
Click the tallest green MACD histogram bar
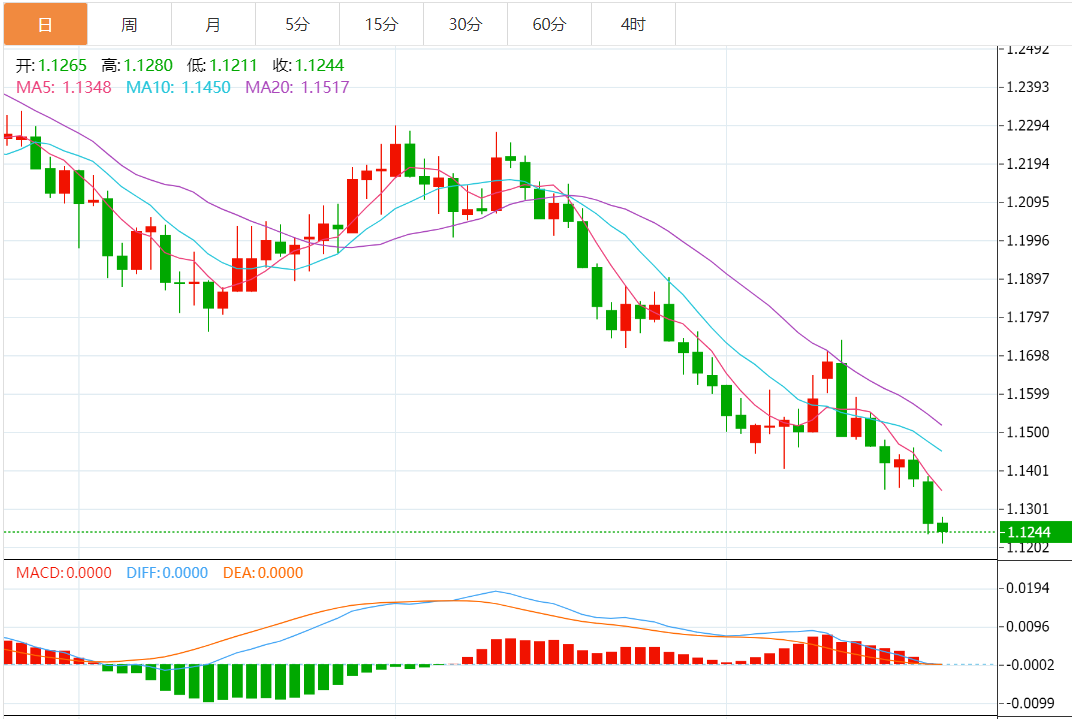pyautogui.click(x=209, y=683)
